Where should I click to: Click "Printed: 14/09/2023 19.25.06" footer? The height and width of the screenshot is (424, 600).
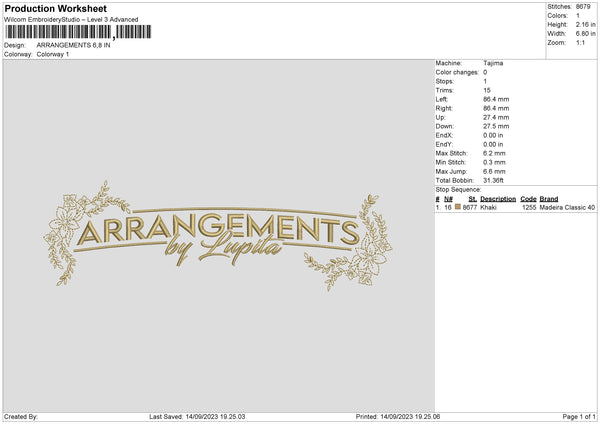398,417
